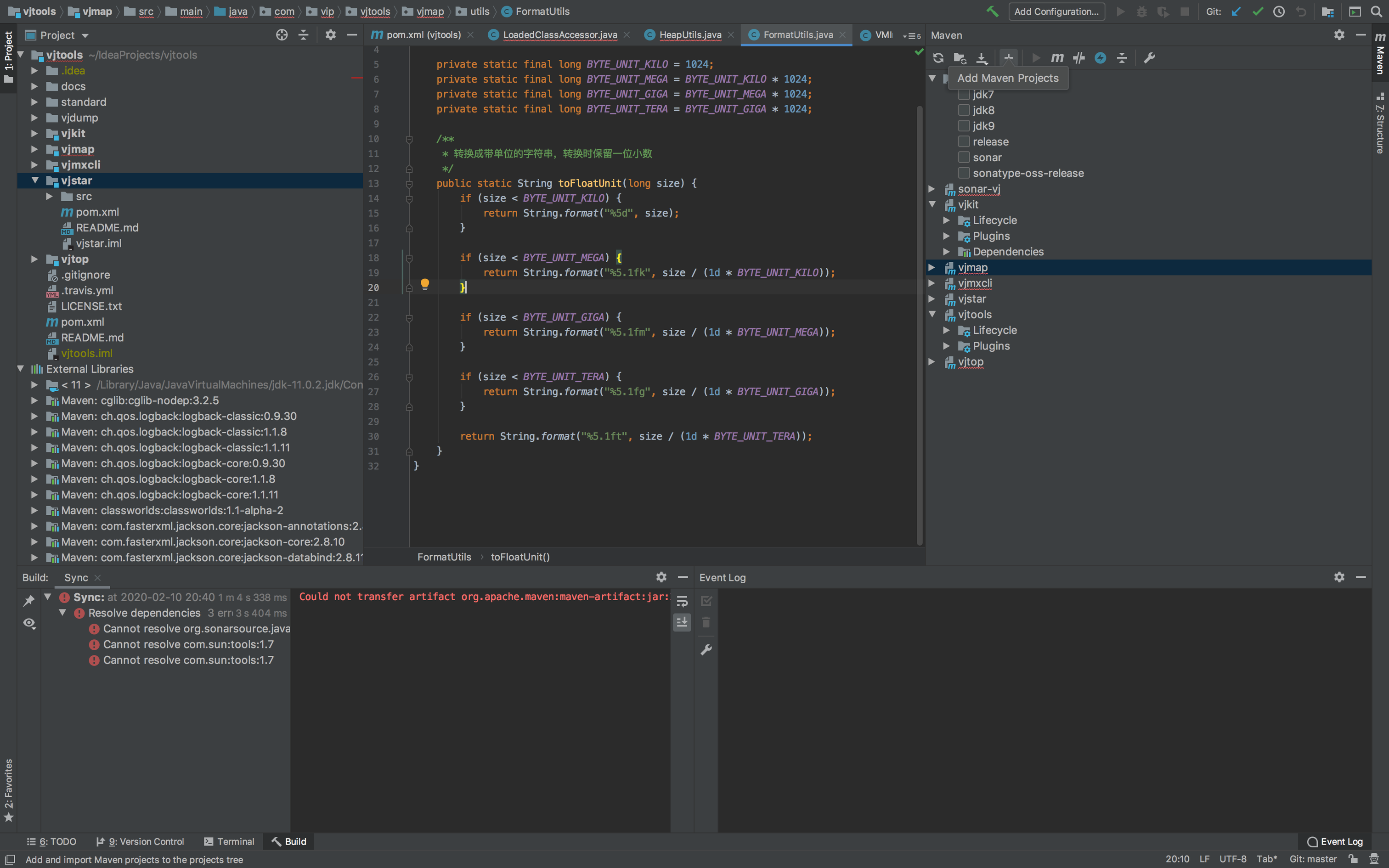Check the sonar profile checkbox
Image resolution: width=1389 pixels, height=868 pixels.
click(964, 157)
